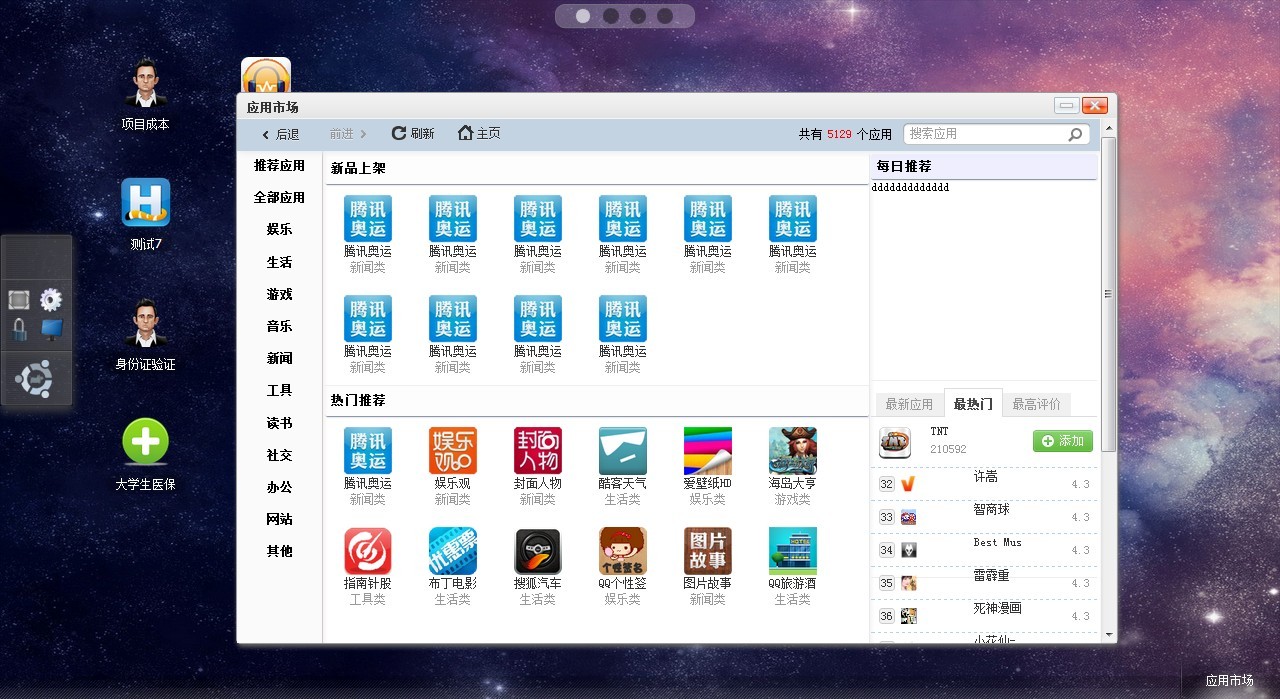Click the highlighted white desktop page indicator dot
The height and width of the screenshot is (699, 1280).
[x=583, y=15]
